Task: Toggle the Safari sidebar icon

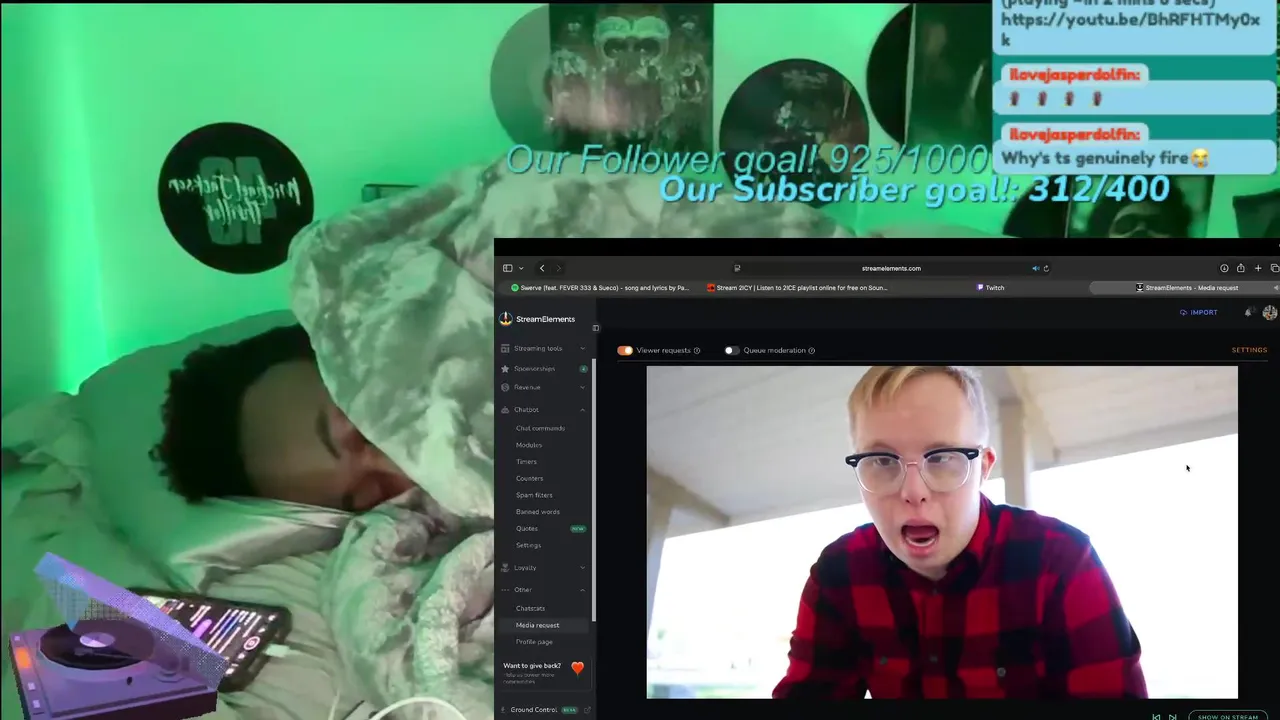Action: pyautogui.click(x=508, y=268)
